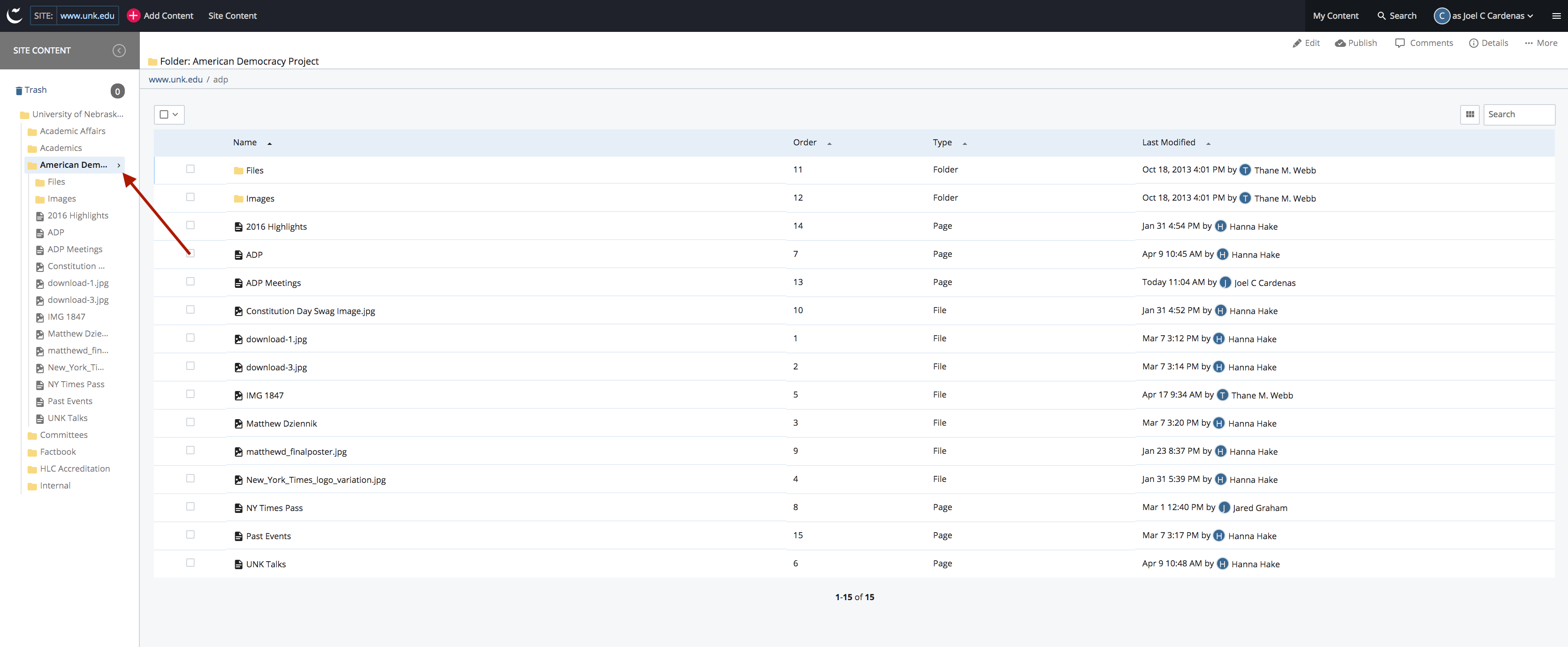Click the Publish cloud icon

click(x=1340, y=43)
